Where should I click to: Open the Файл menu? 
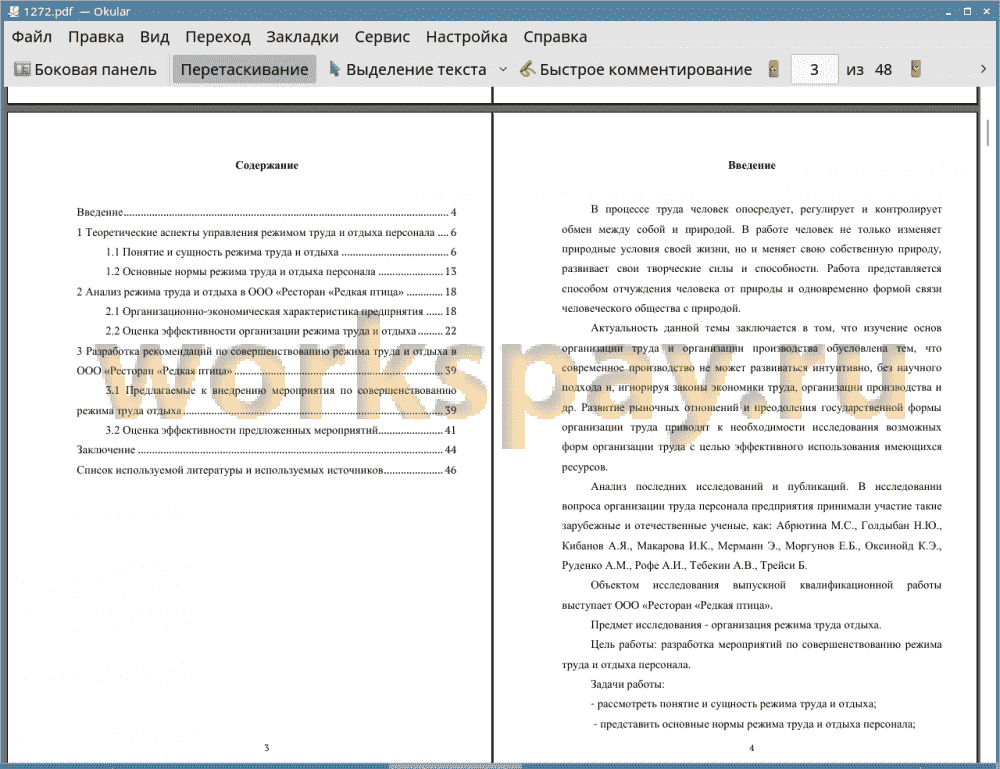click(x=31, y=37)
